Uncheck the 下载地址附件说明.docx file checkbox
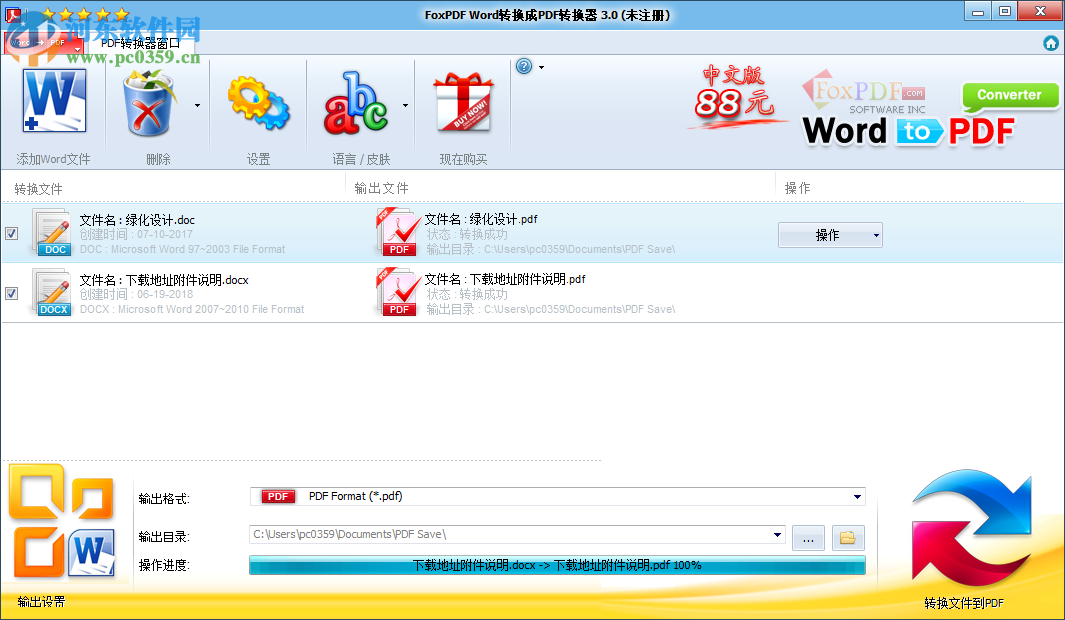Image resolution: width=1065 pixels, height=620 pixels. 12,293
